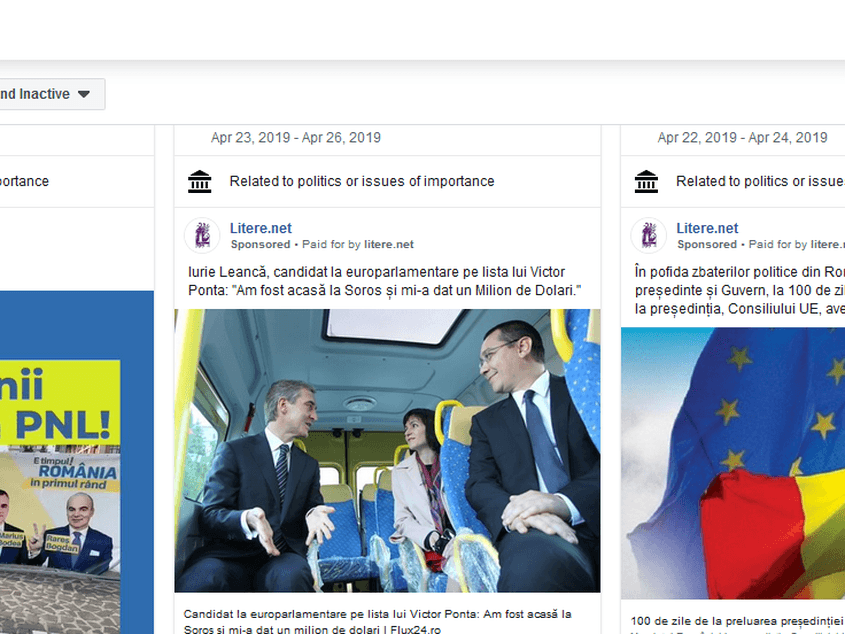Viewport: 845px width, 634px height.
Task: Click the dropdown arrow beside Inactive
Action: point(84,94)
